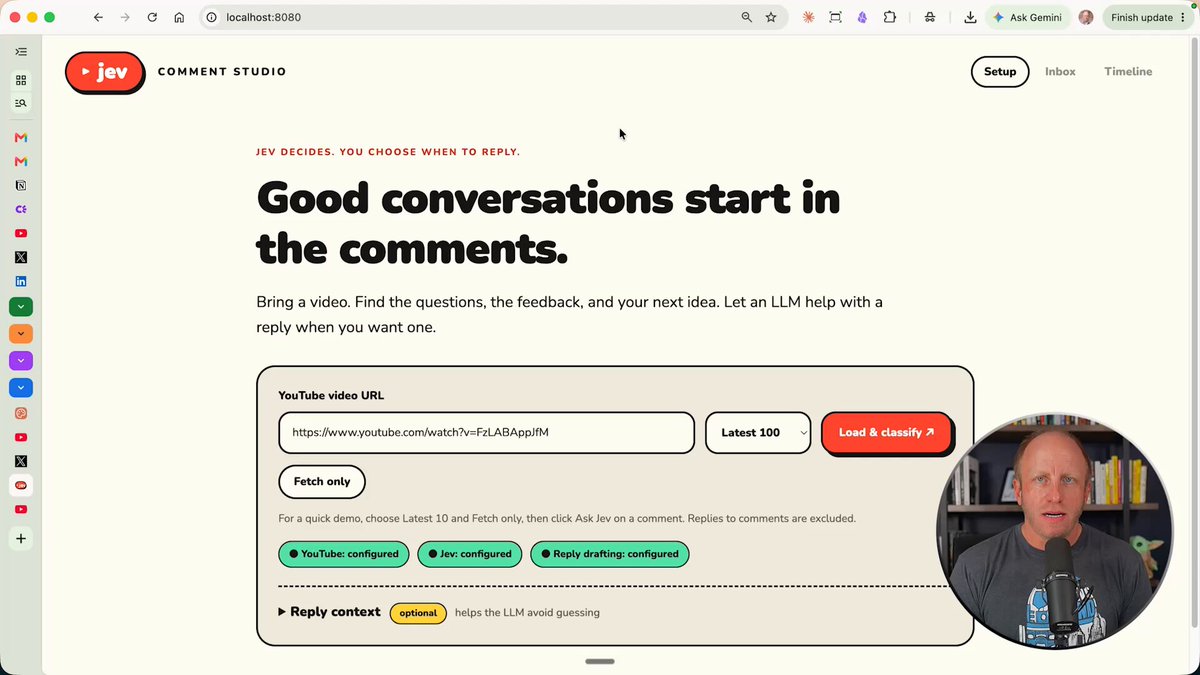The width and height of the screenshot is (1200, 675).
Task: Open the profile avatar menu
Action: [1086, 17]
